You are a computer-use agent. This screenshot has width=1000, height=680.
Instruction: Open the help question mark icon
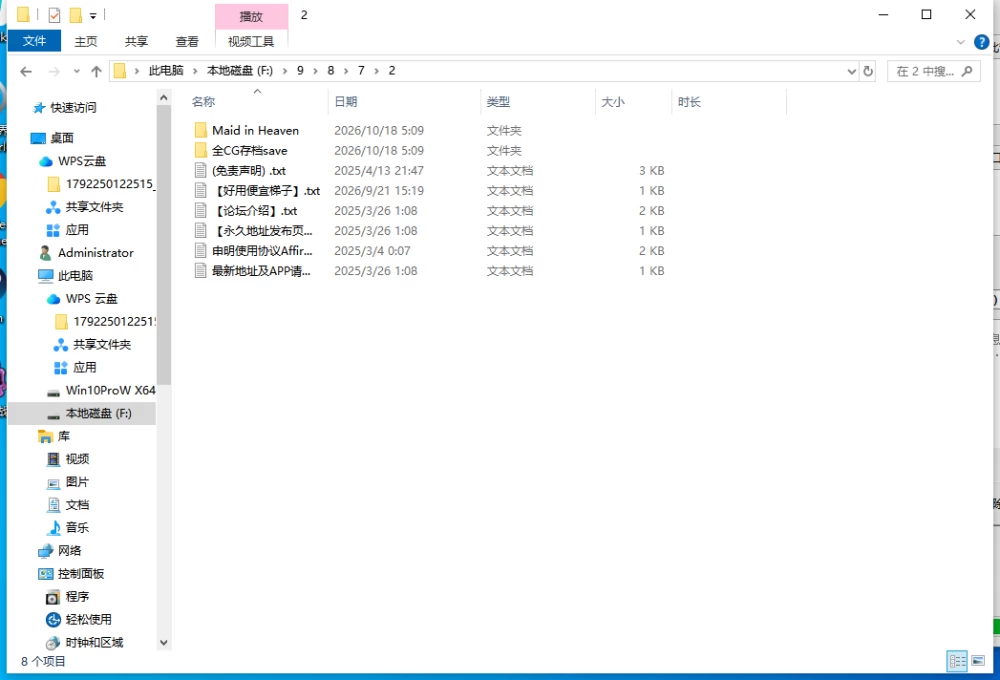[x=982, y=42]
